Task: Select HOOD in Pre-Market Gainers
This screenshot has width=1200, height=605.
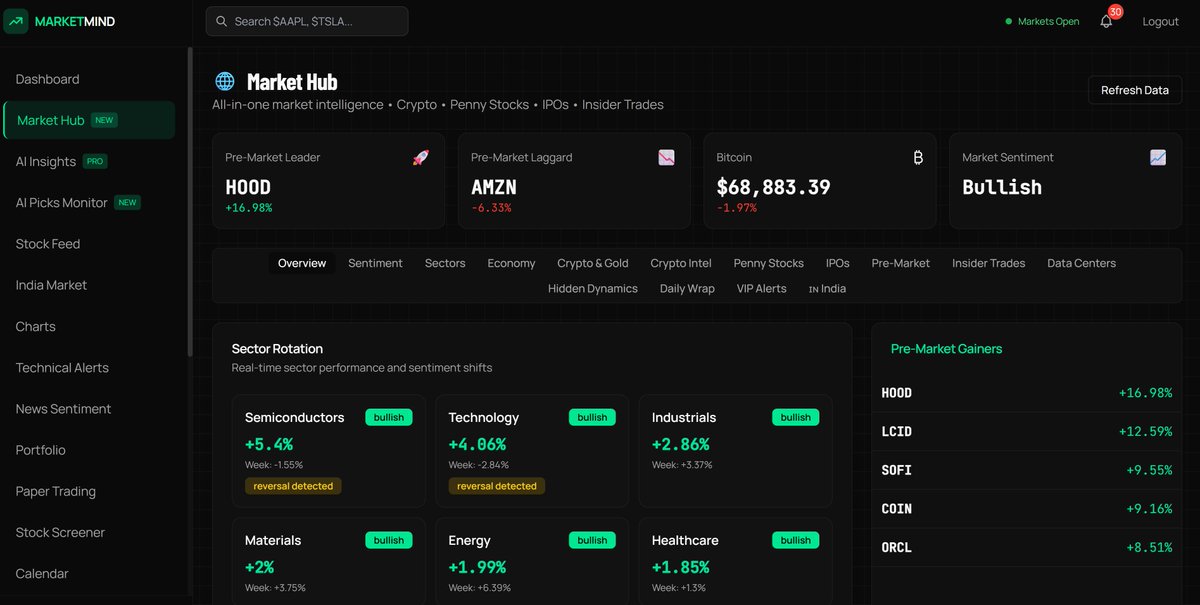Action: click(x=1026, y=393)
